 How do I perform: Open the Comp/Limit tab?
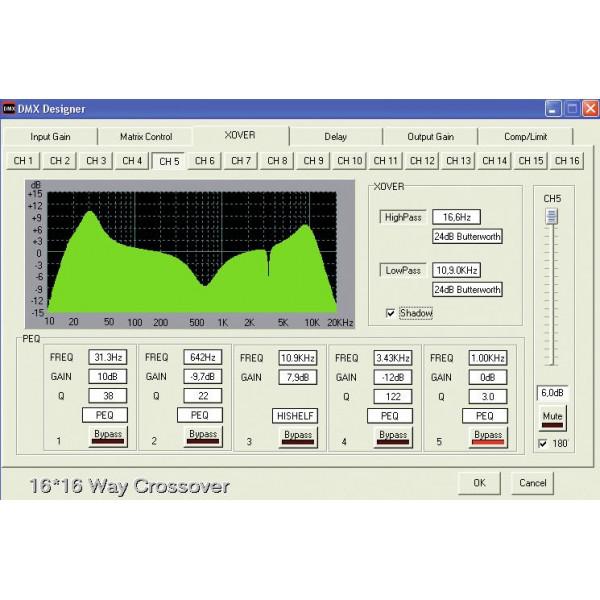pos(525,137)
